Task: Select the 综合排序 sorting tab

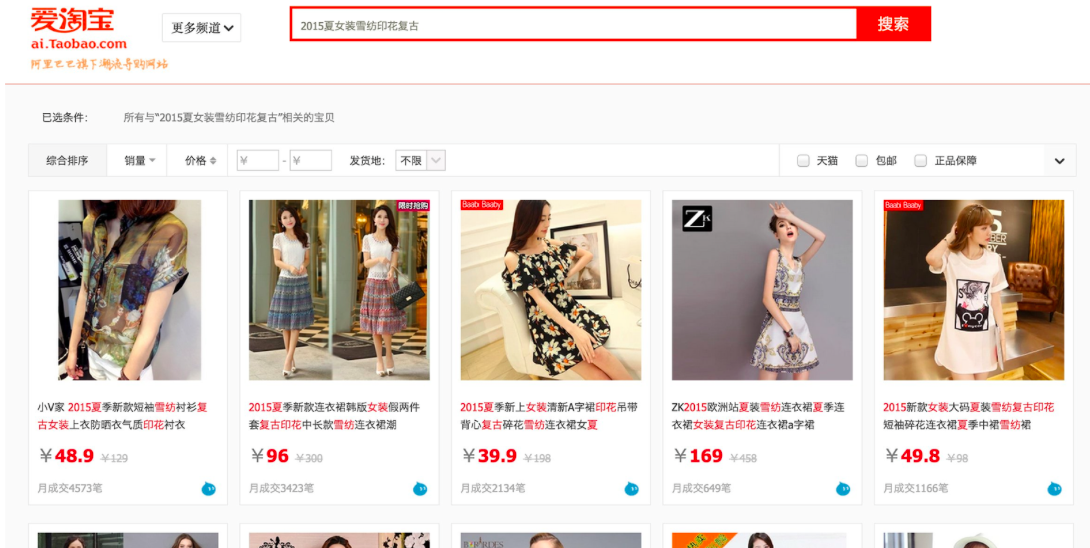Action: (x=67, y=161)
